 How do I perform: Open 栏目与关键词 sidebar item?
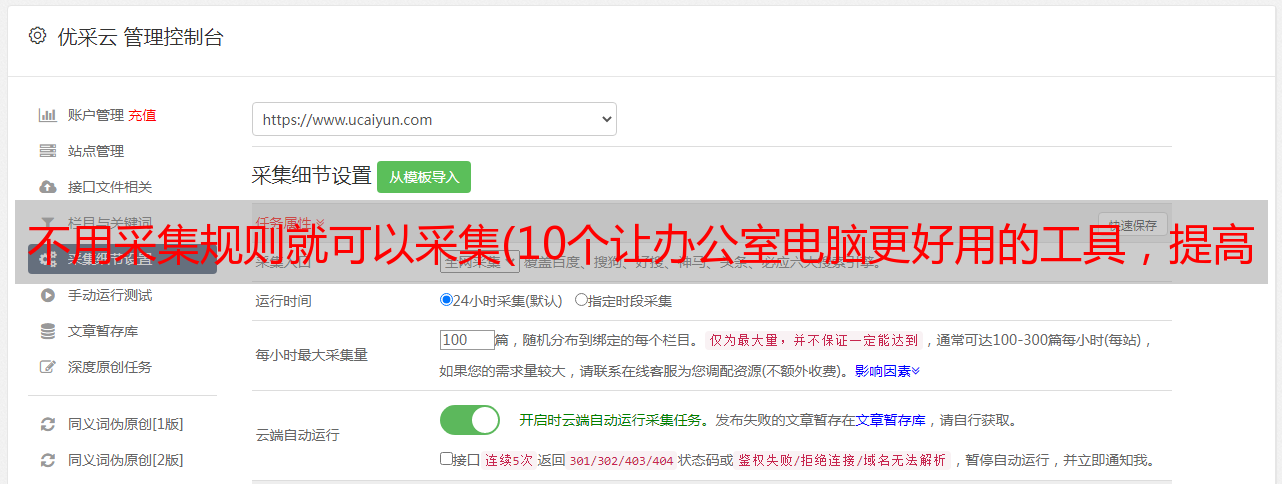110,222
